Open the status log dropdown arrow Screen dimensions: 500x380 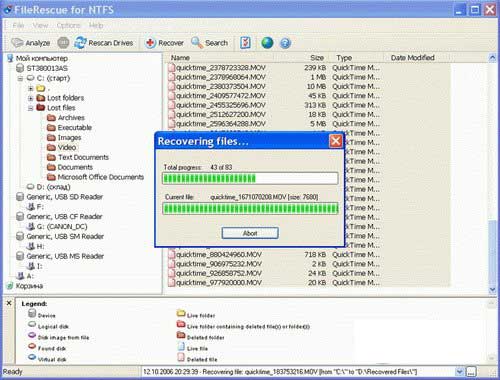click(459, 371)
